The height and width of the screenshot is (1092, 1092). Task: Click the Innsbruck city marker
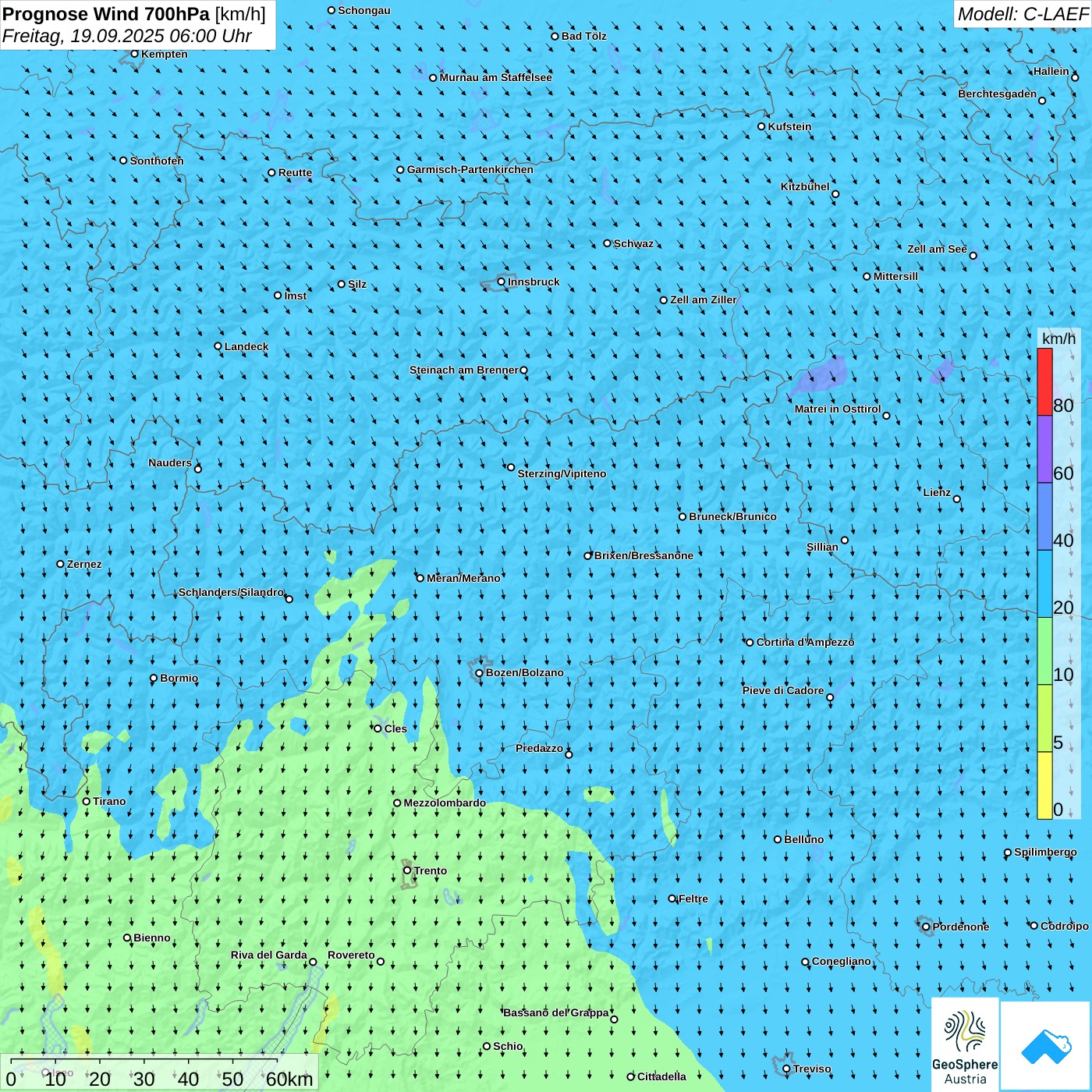pos(502,282)
